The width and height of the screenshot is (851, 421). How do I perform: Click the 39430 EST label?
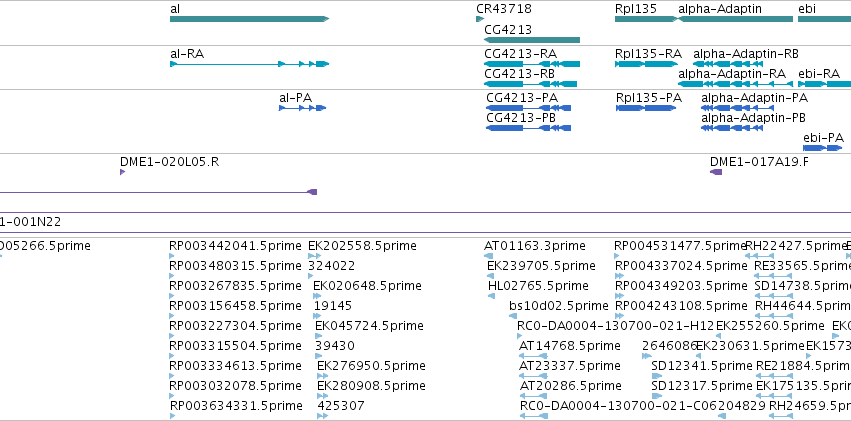pyautogui.click(x=335, y=346)
